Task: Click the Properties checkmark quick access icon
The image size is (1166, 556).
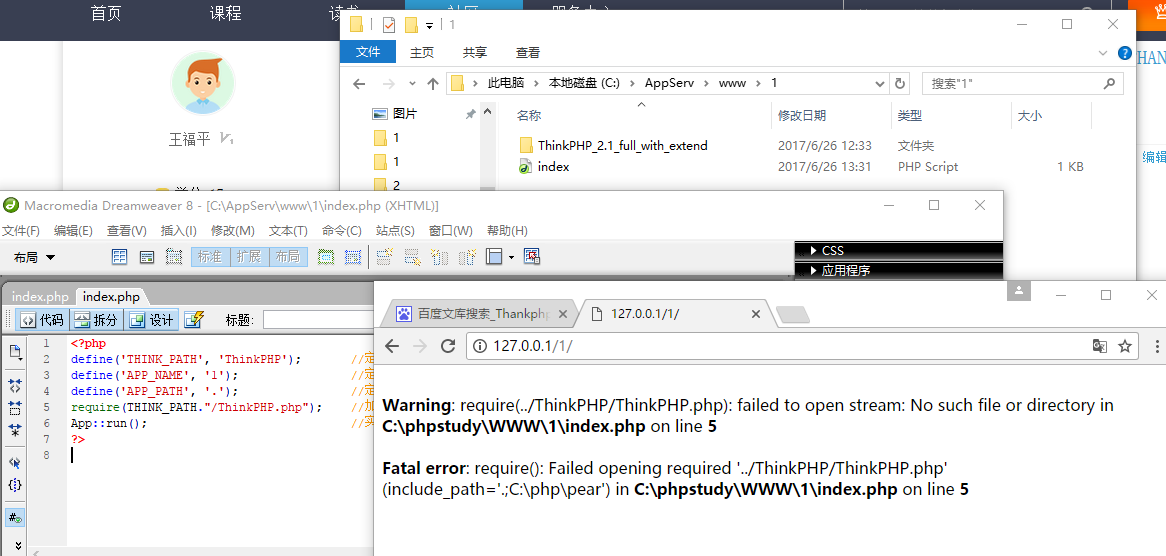Action: [389, 25]
